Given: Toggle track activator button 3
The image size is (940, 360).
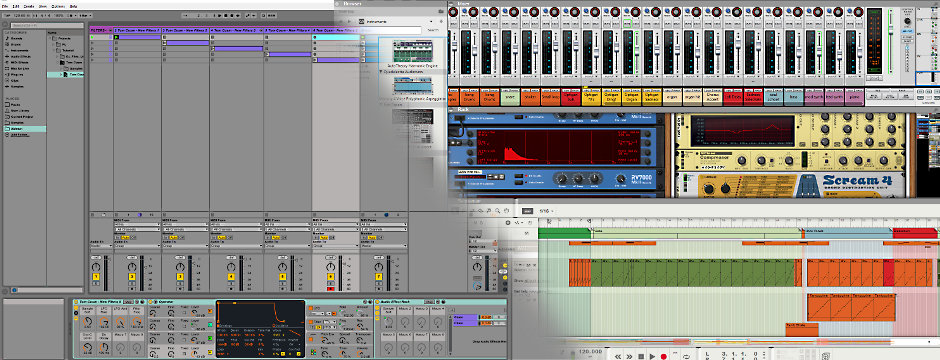Looking at the screenshot, I should tap(180, 277).
